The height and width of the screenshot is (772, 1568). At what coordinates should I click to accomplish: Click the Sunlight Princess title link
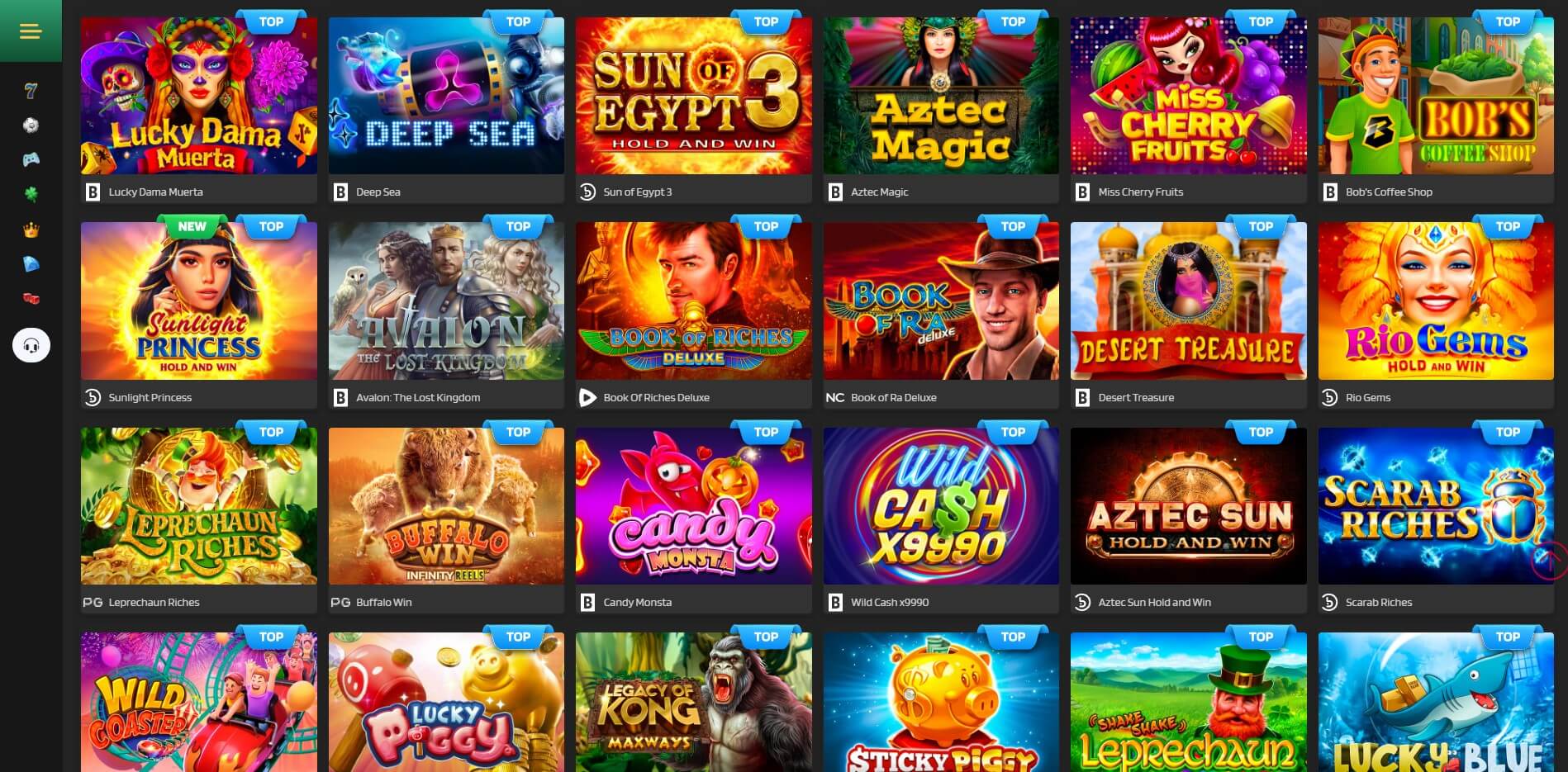pyautogui.click(x=150, y=397)
